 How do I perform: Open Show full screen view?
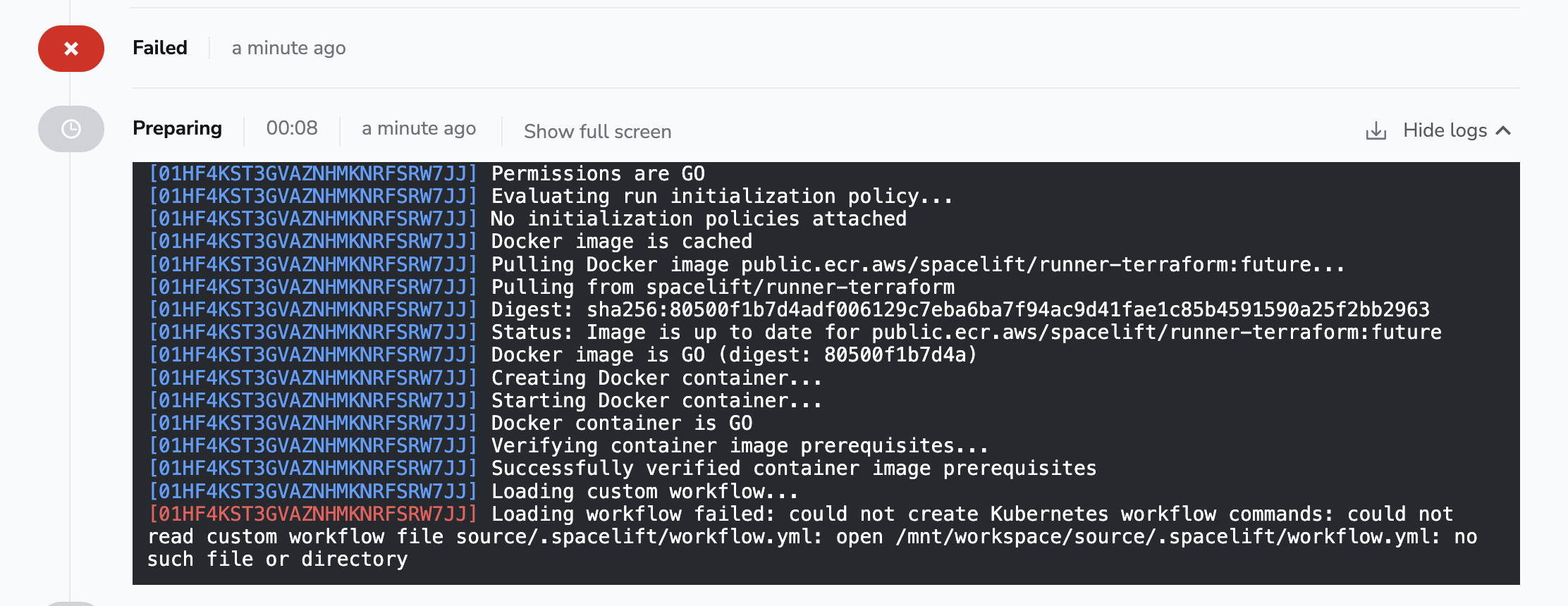point(596,131)
